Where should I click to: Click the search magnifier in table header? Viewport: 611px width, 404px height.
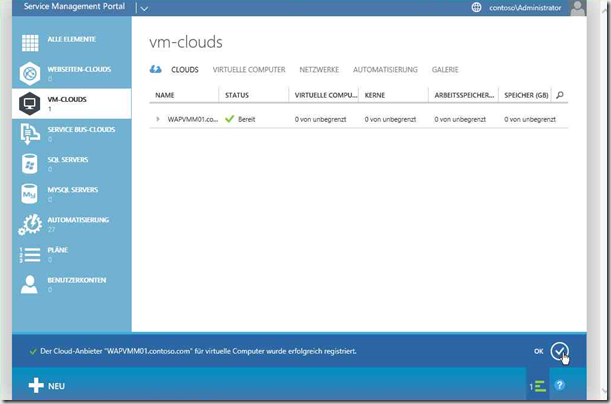(560, 95)
